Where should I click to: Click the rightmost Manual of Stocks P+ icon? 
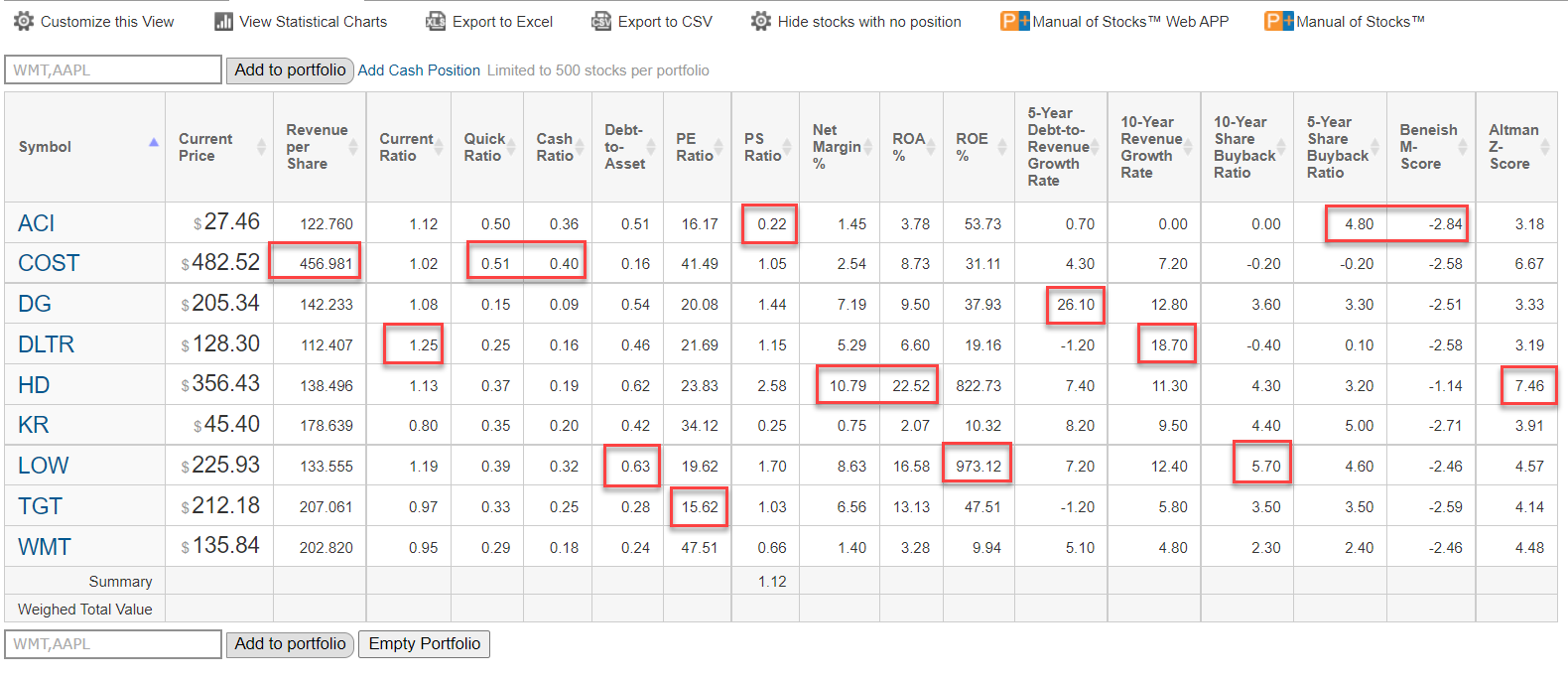[1279, 21]
